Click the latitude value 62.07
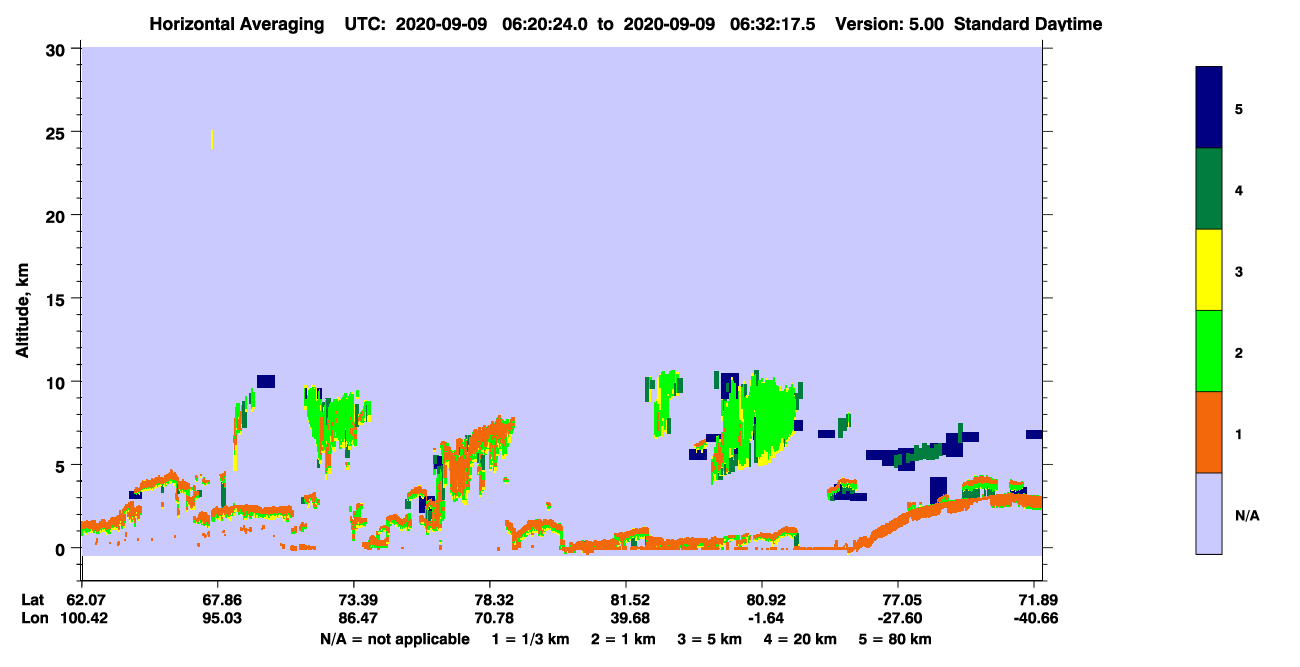This screenshot has width=1300, height=667. (81, 600)
